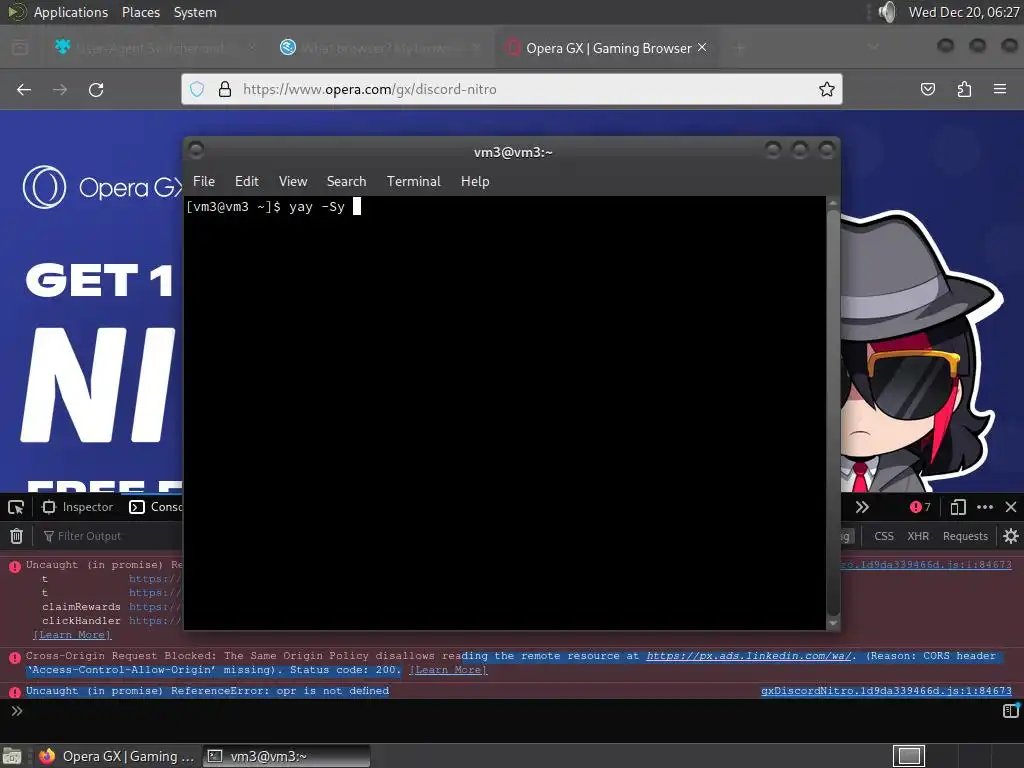This screenshot has width=1024, height=768.
Task: Open the px.ads.linkedin.com link in the console
Action: [749, 656]
